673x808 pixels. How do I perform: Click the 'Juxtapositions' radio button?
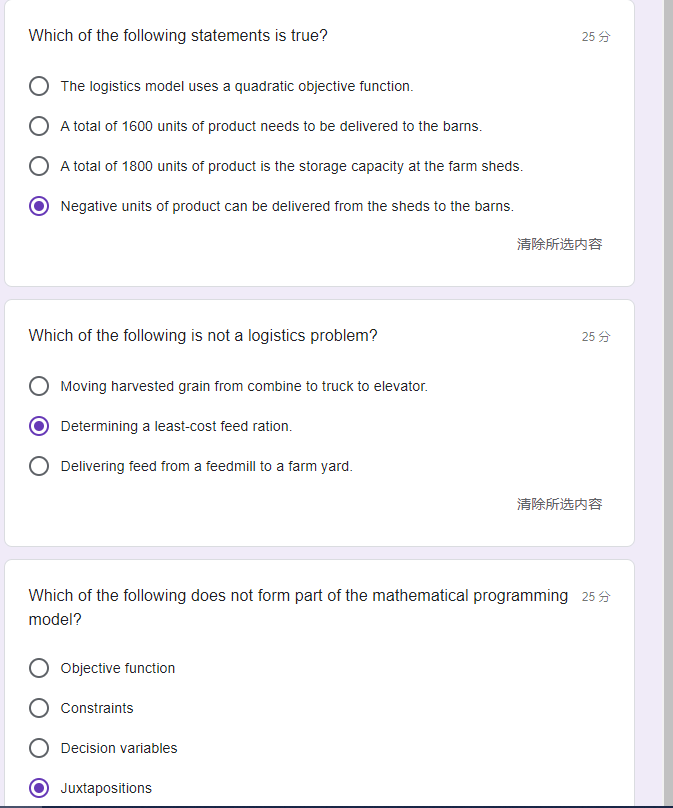pos(39,788)
